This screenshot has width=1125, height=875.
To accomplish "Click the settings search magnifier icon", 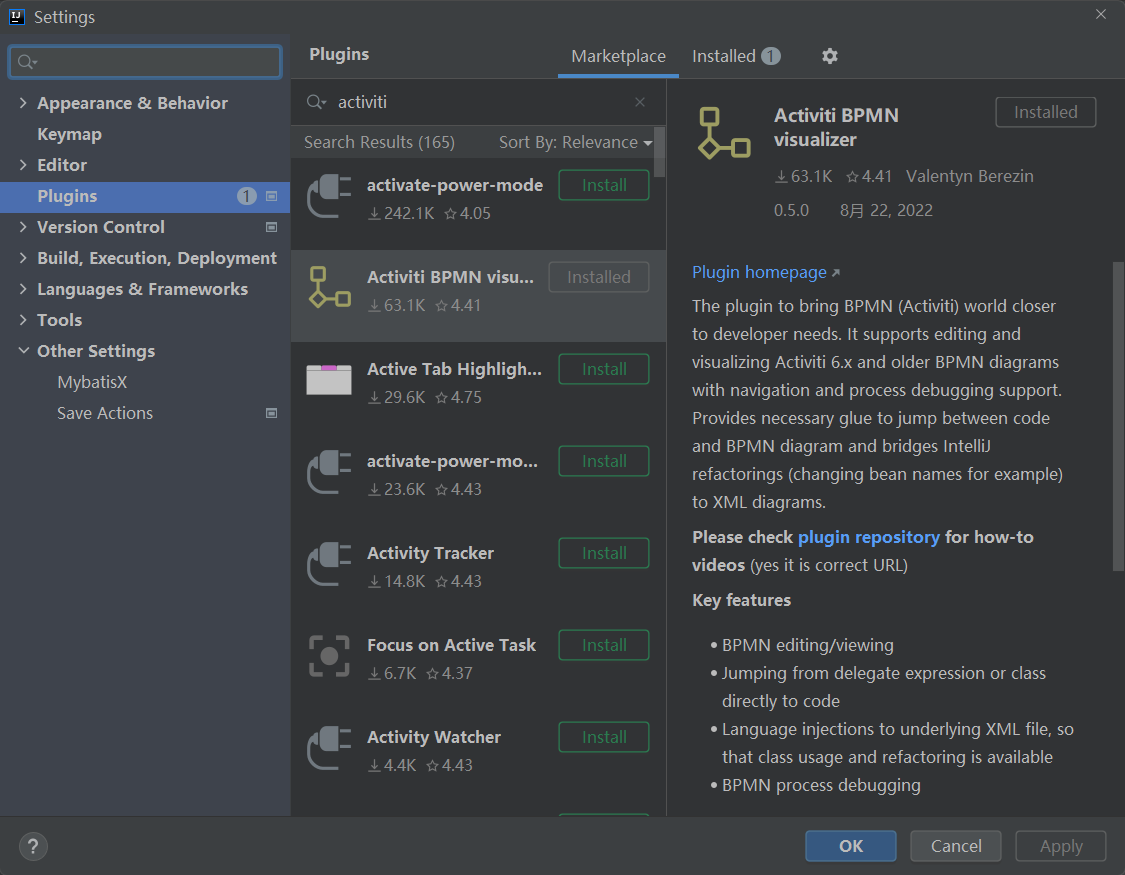I will [x=27, y=62].
